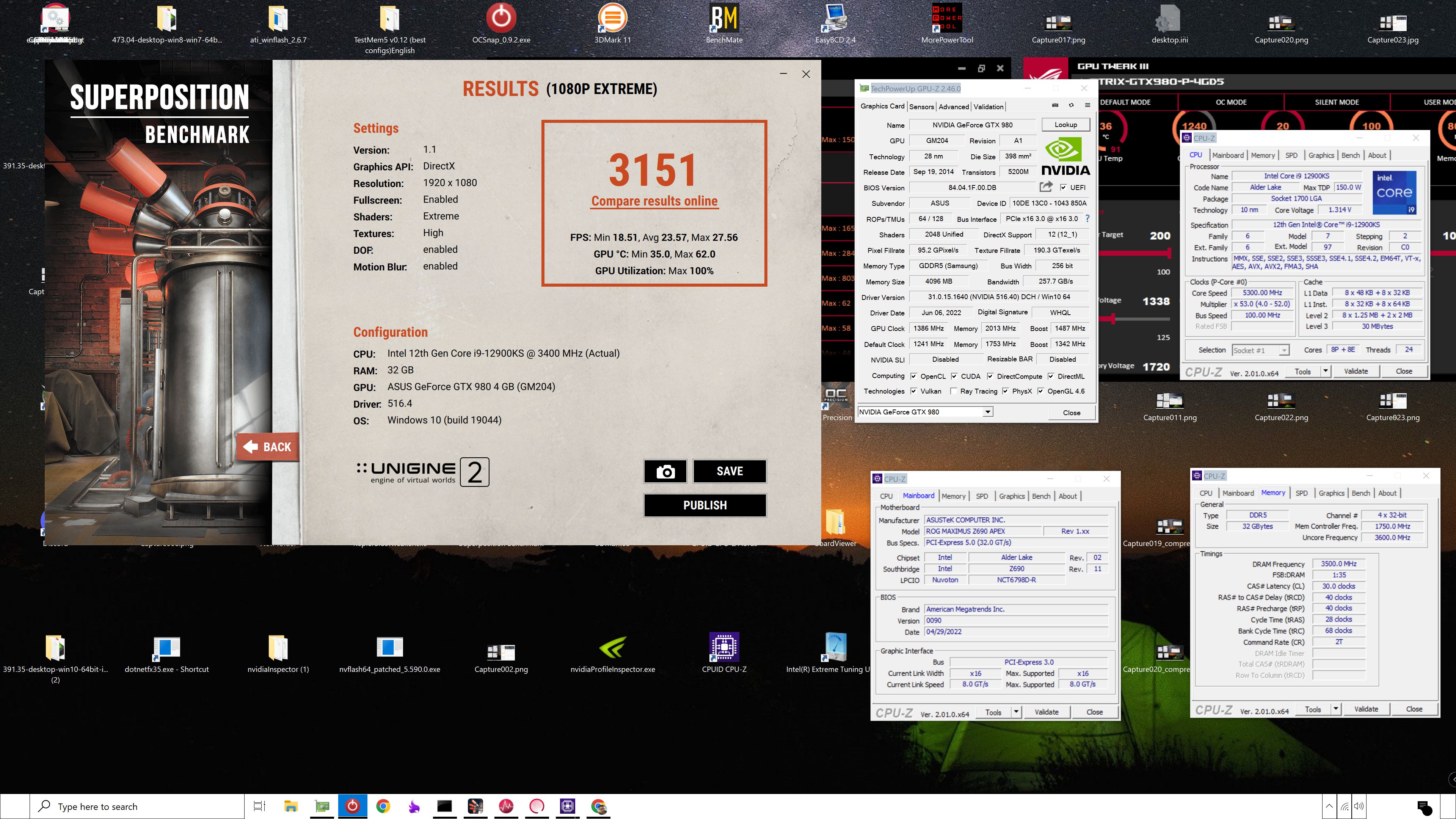The width and height of the screenshot is (1456, 819).
Task: Open the BenchMate desktop shortcut
Action: coord(724,24)
